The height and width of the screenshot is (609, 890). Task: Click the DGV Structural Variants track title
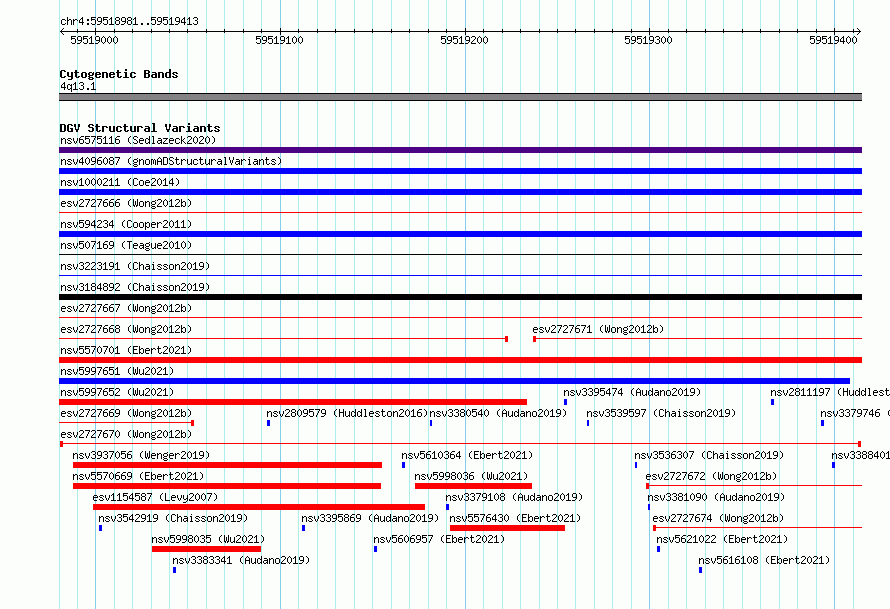pos(140,128)
